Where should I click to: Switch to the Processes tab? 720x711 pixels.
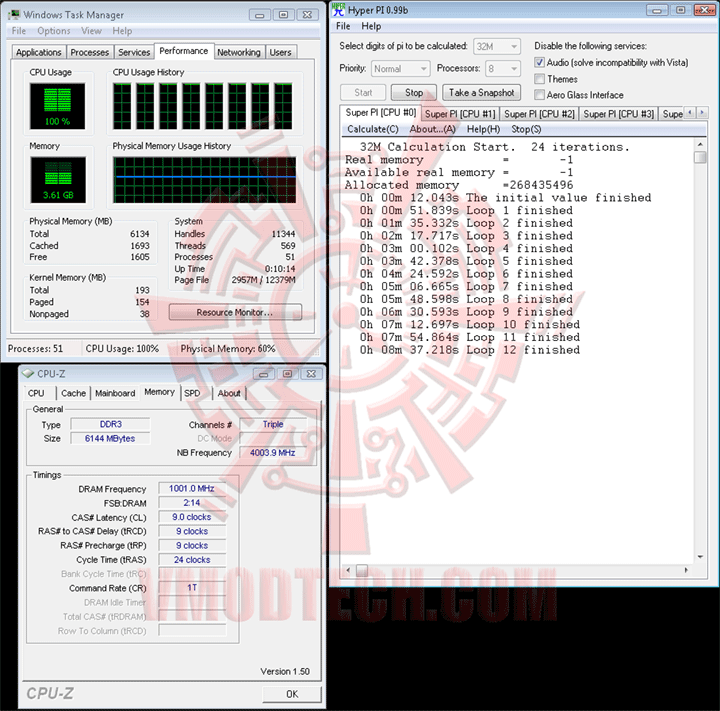(x=90, y=52)
